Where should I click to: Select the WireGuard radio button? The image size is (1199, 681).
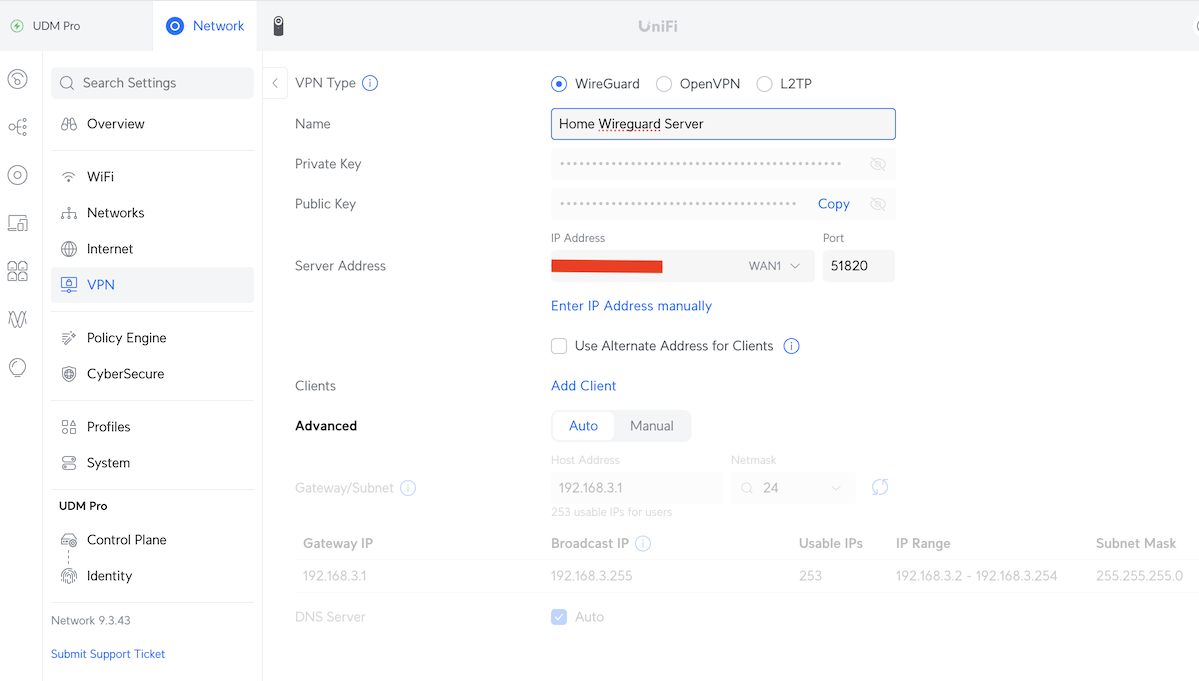pyautogui.click(x=559, y=83)
